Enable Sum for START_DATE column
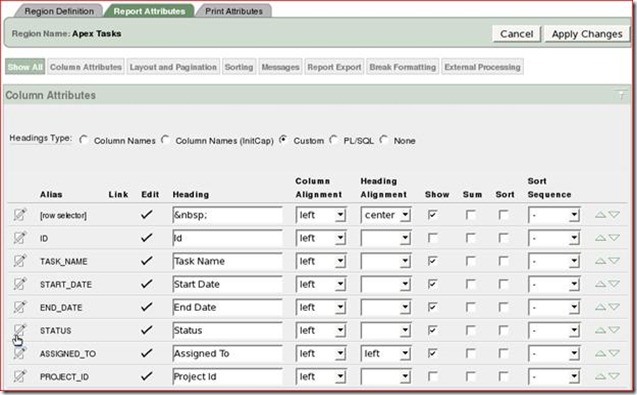This screenshot has height=395, width=637. pyautogui.click(x=470, y=284)
